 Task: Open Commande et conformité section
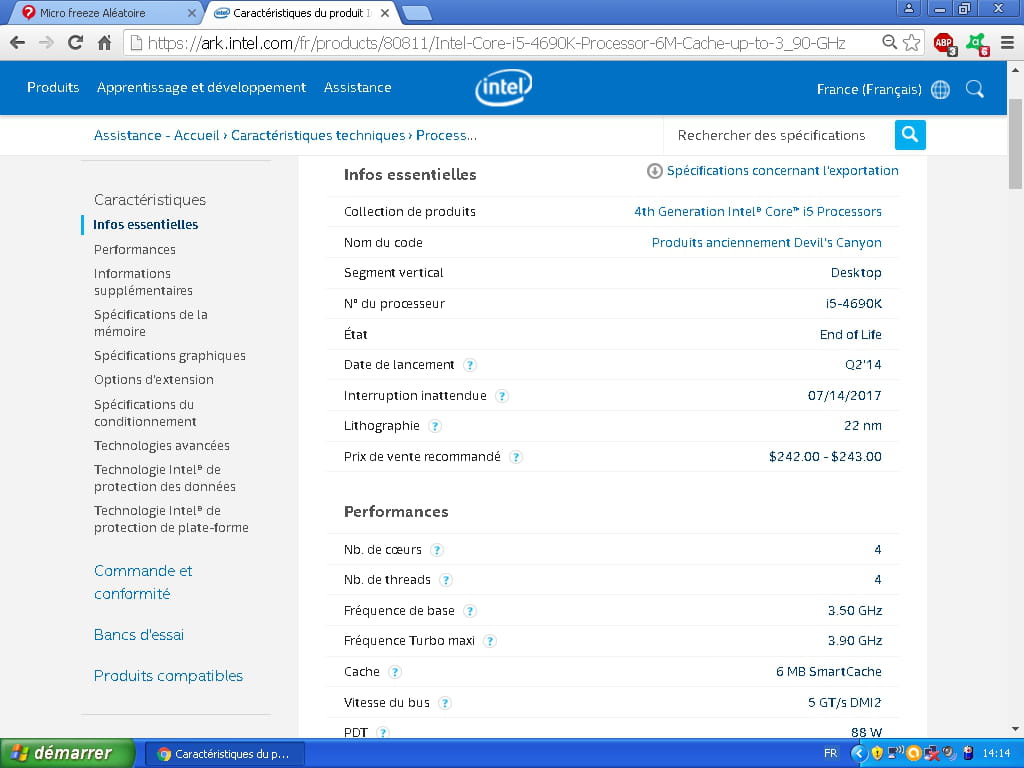143,582
